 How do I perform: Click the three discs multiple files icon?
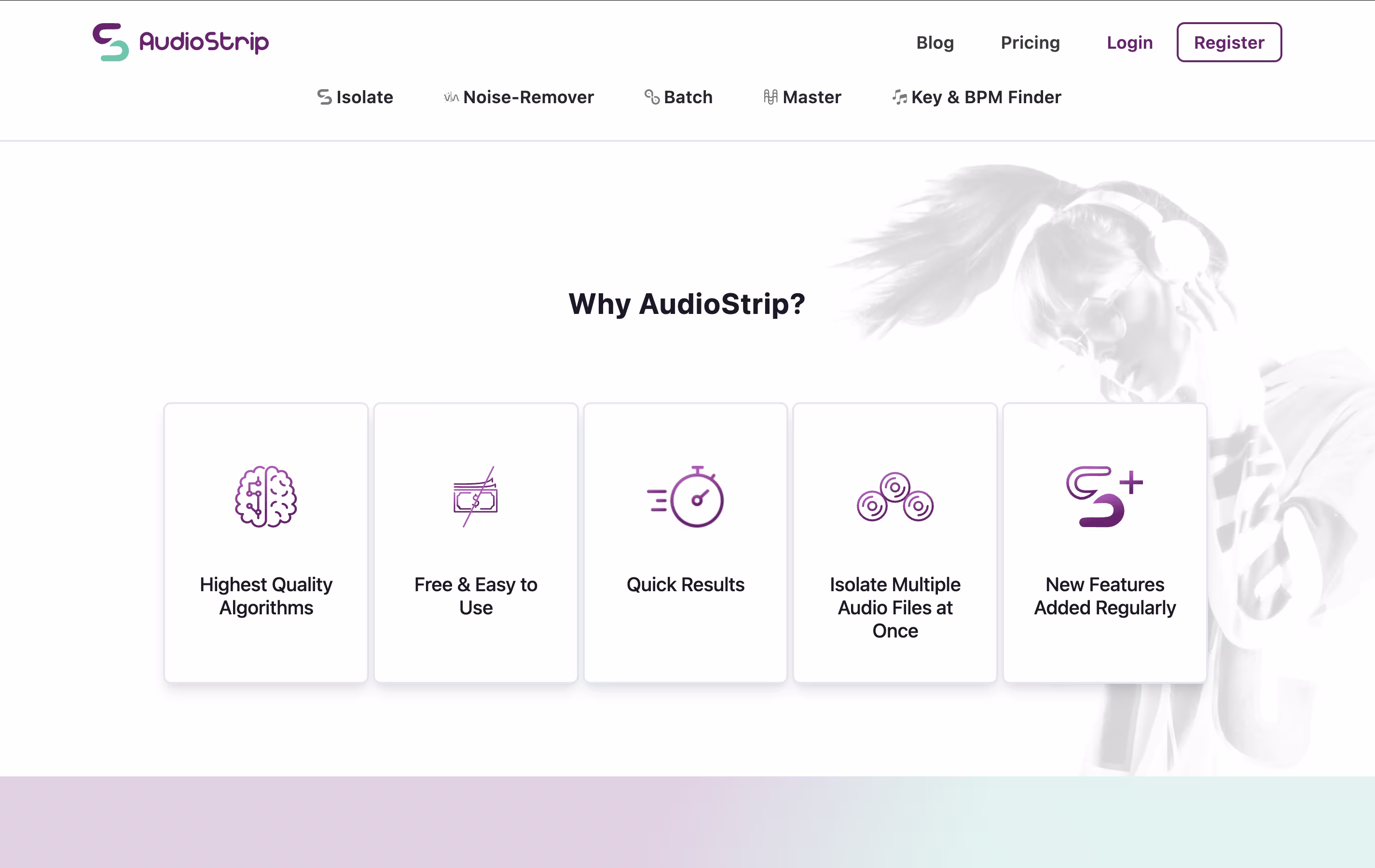(895, 497)
